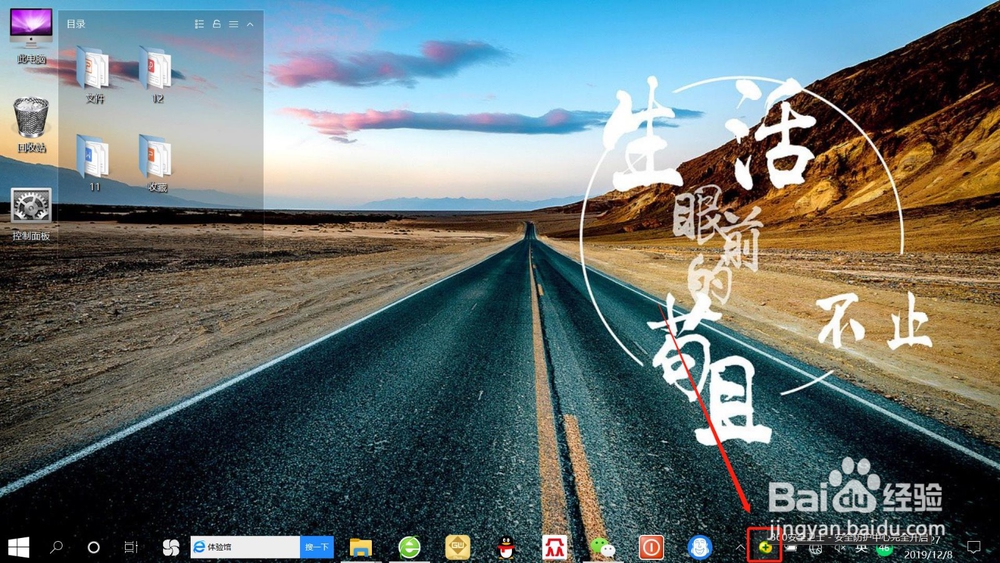Open QQ penguin on taskbar
The image size is (1000, 563).
(x=506, y=547)
